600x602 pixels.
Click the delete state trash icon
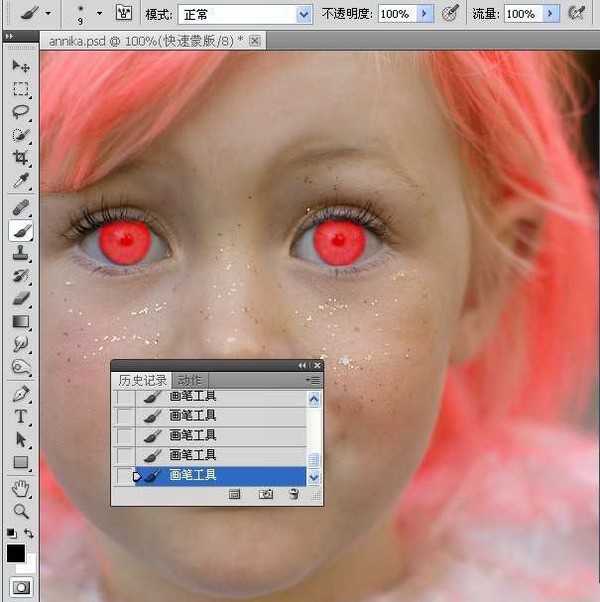click(x=294, y=494)
